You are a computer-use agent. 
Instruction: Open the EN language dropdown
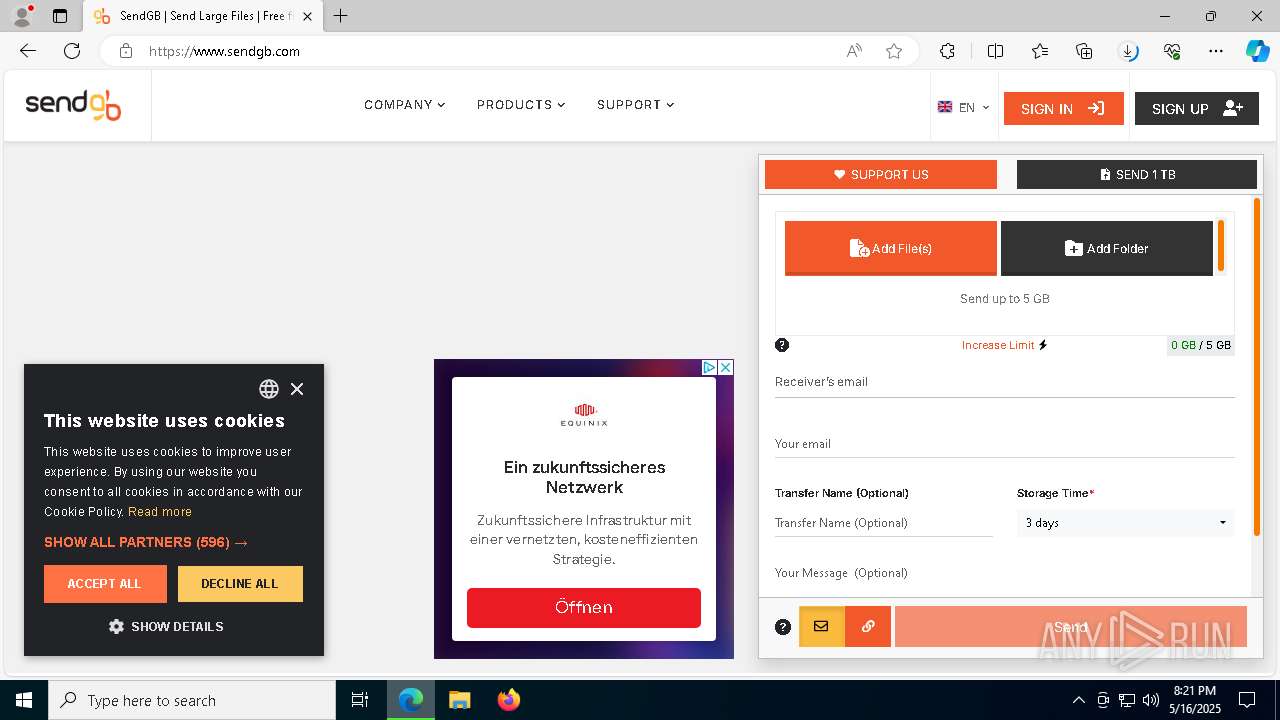point(964,108)
